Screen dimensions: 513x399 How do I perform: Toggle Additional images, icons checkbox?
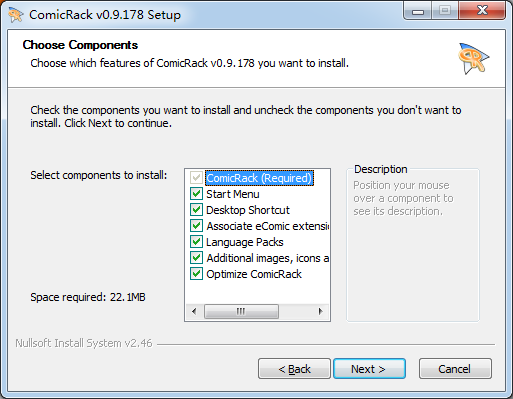(196, 258)
